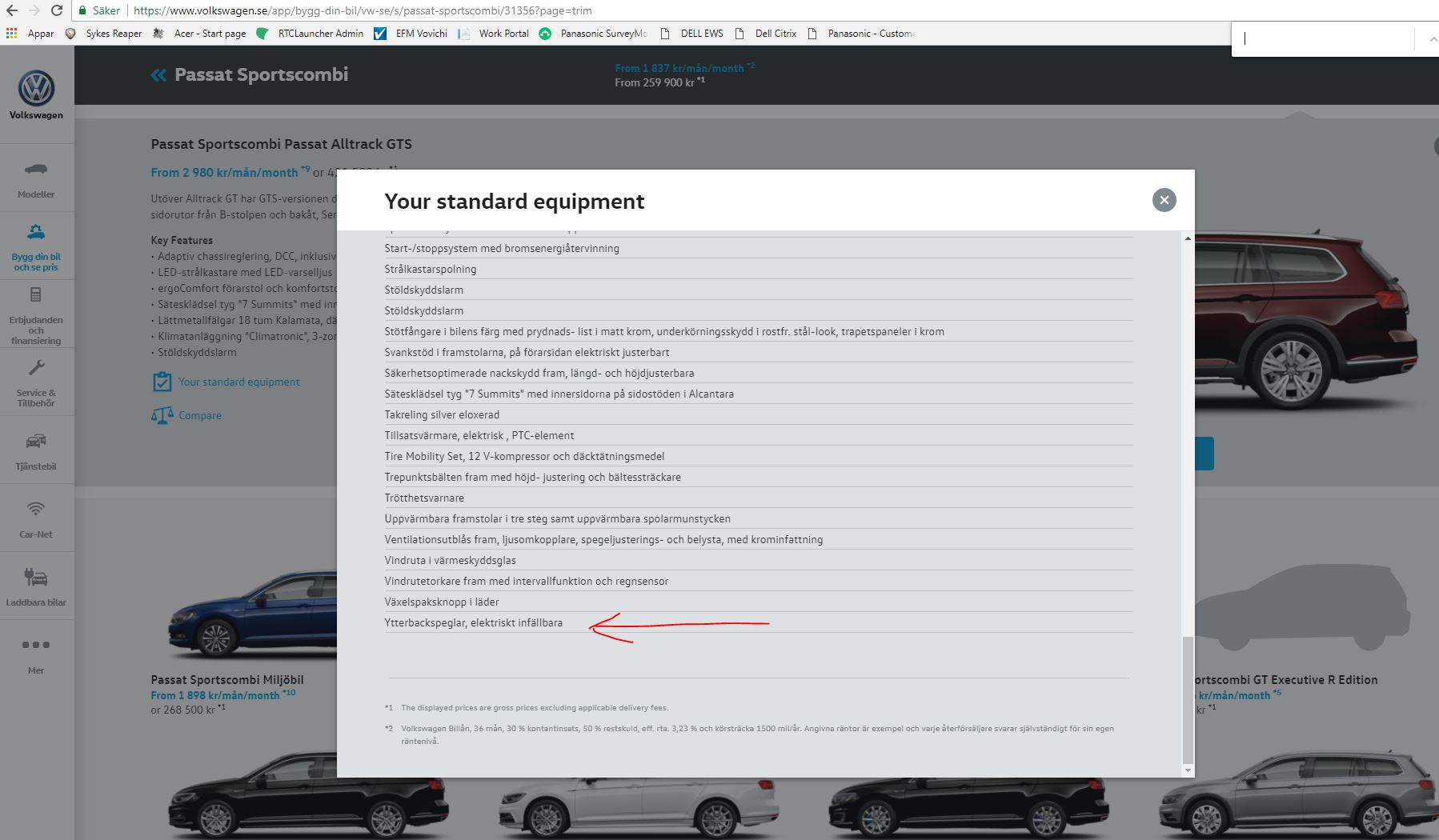Click the bottom-right grey Passat image
This screenshot has width=1439, height=840.
point(1297,796)
